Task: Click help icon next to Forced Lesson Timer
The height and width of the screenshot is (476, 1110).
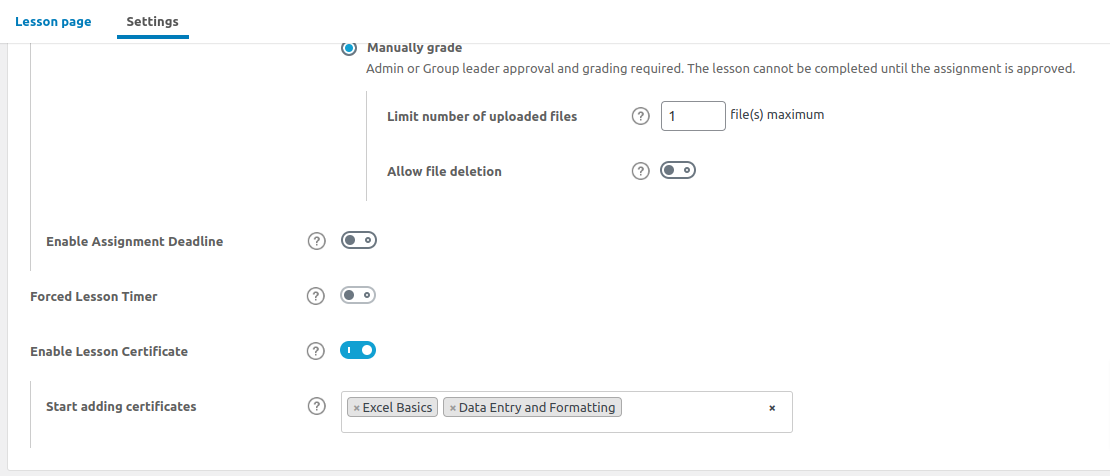Action: (317, 296)
